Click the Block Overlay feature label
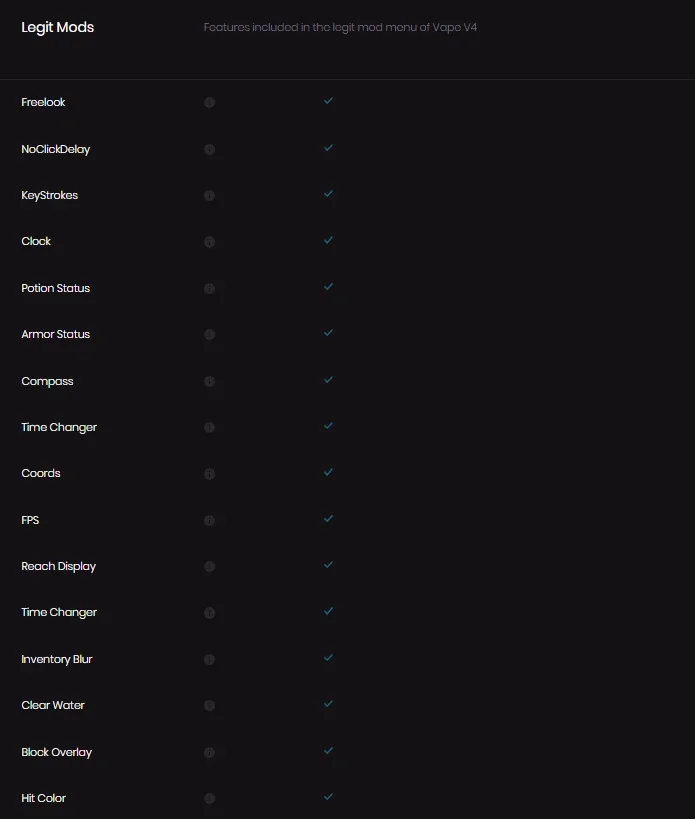This screenshot has width=695, height=819. (x=56, y=752)
